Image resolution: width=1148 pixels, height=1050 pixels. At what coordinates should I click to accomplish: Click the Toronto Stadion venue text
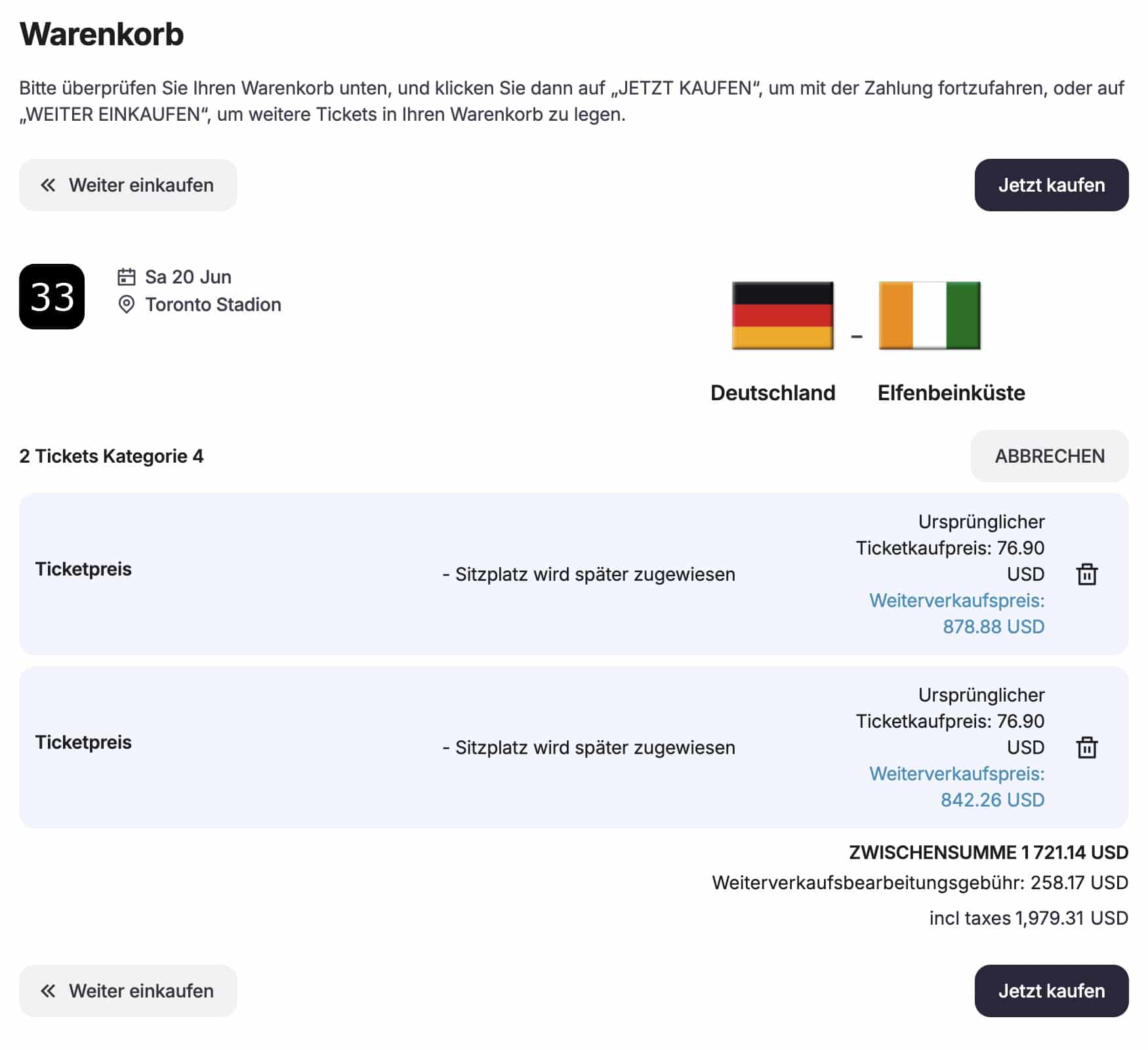(213, 304)
